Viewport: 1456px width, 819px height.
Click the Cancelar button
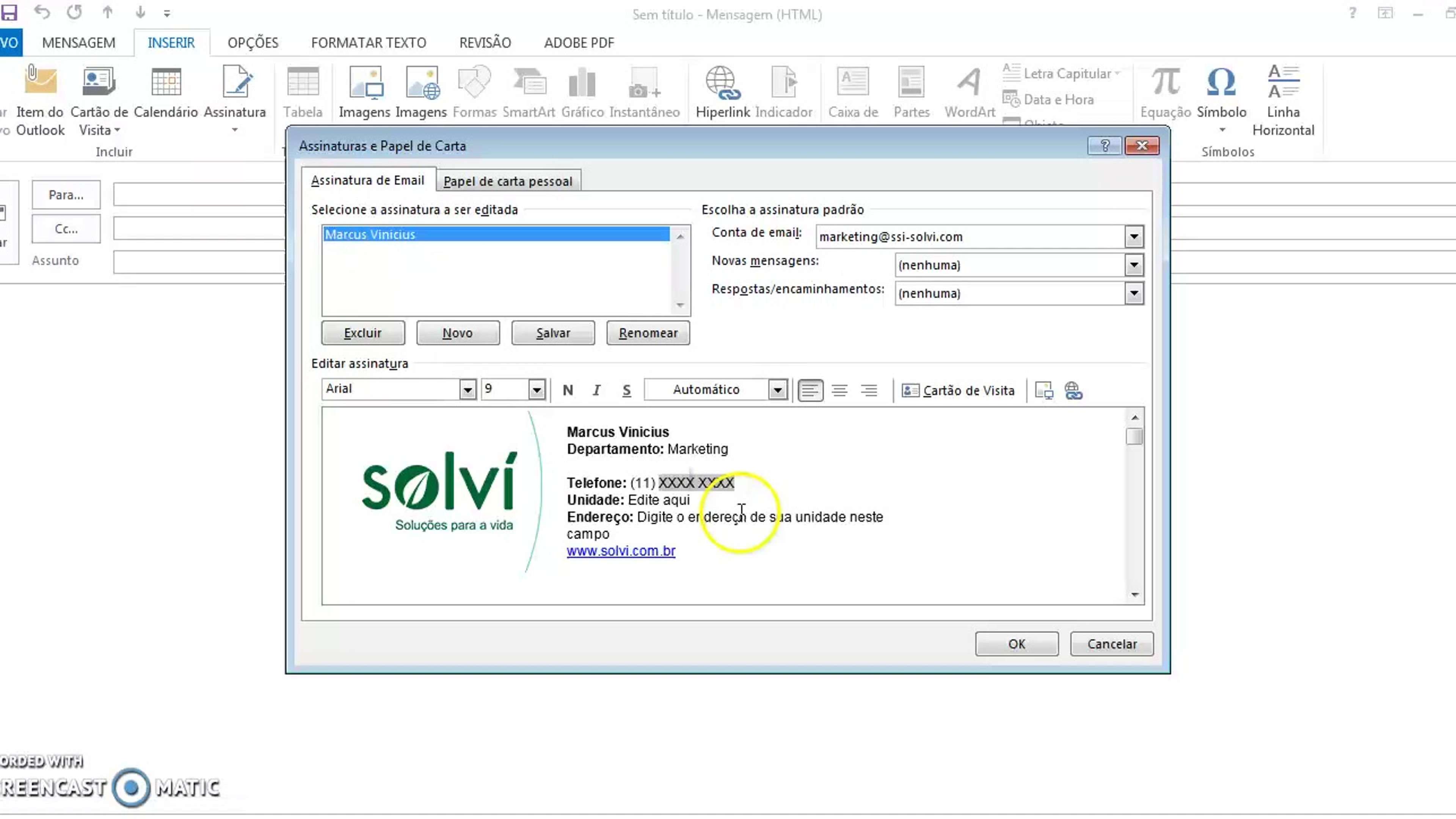click(x=1112, y=644)
